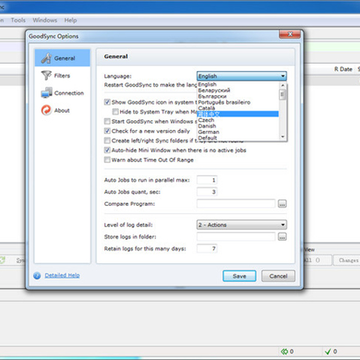This screenshot has height=360, width=360.
Task: Choose German in language list
Action: pyautogui.click(x=238, y=132)
